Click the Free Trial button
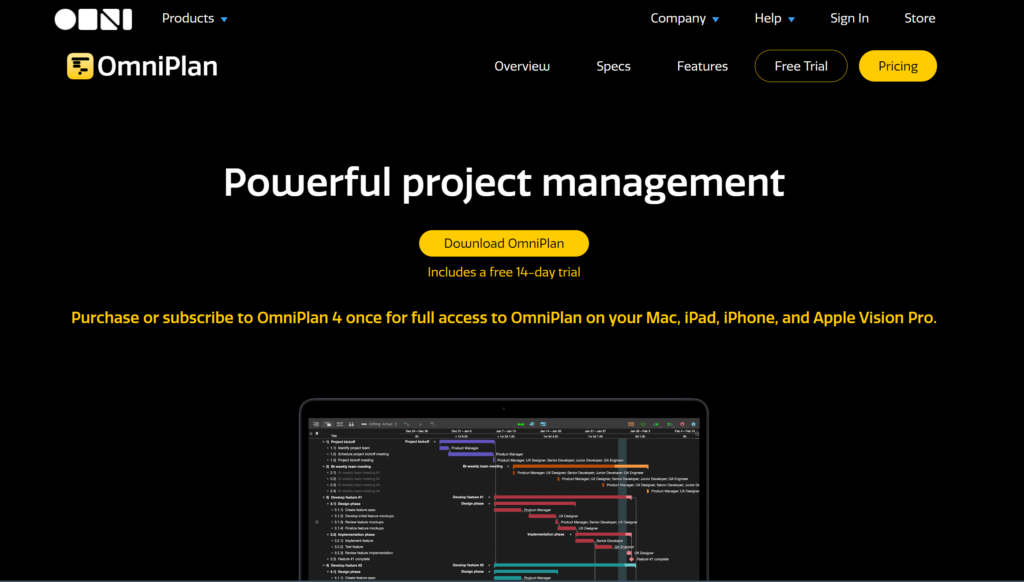Viewport: 1024px width, 582px height. [801, 66]
